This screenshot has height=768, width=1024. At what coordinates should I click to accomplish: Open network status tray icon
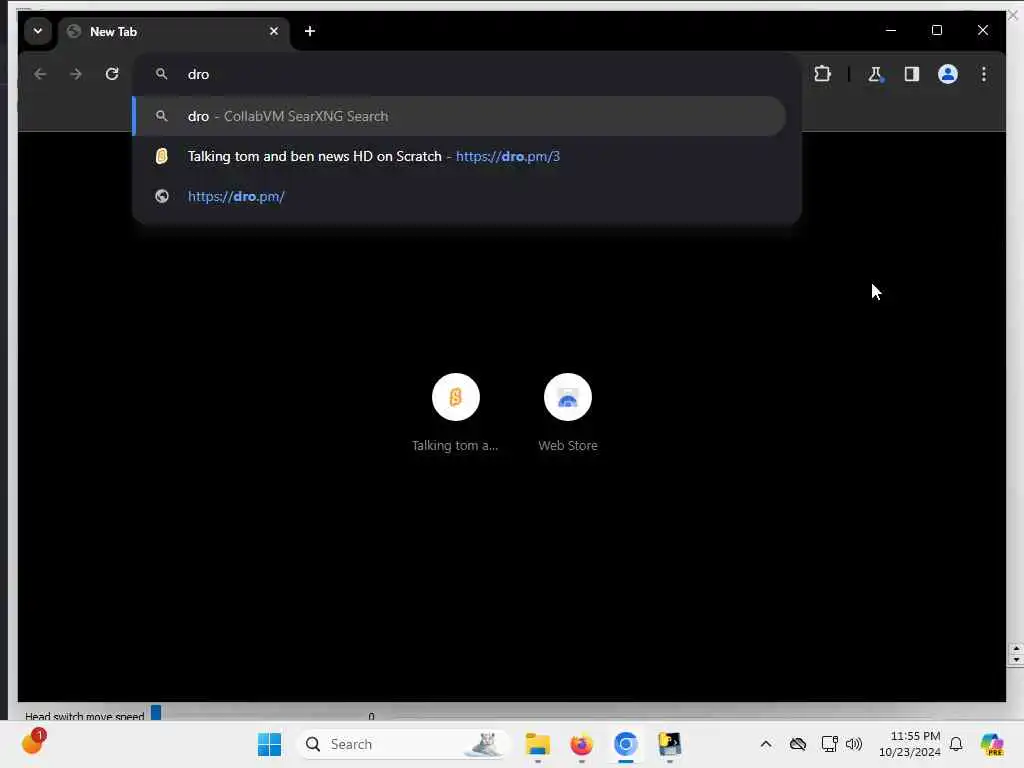point(829,744)
